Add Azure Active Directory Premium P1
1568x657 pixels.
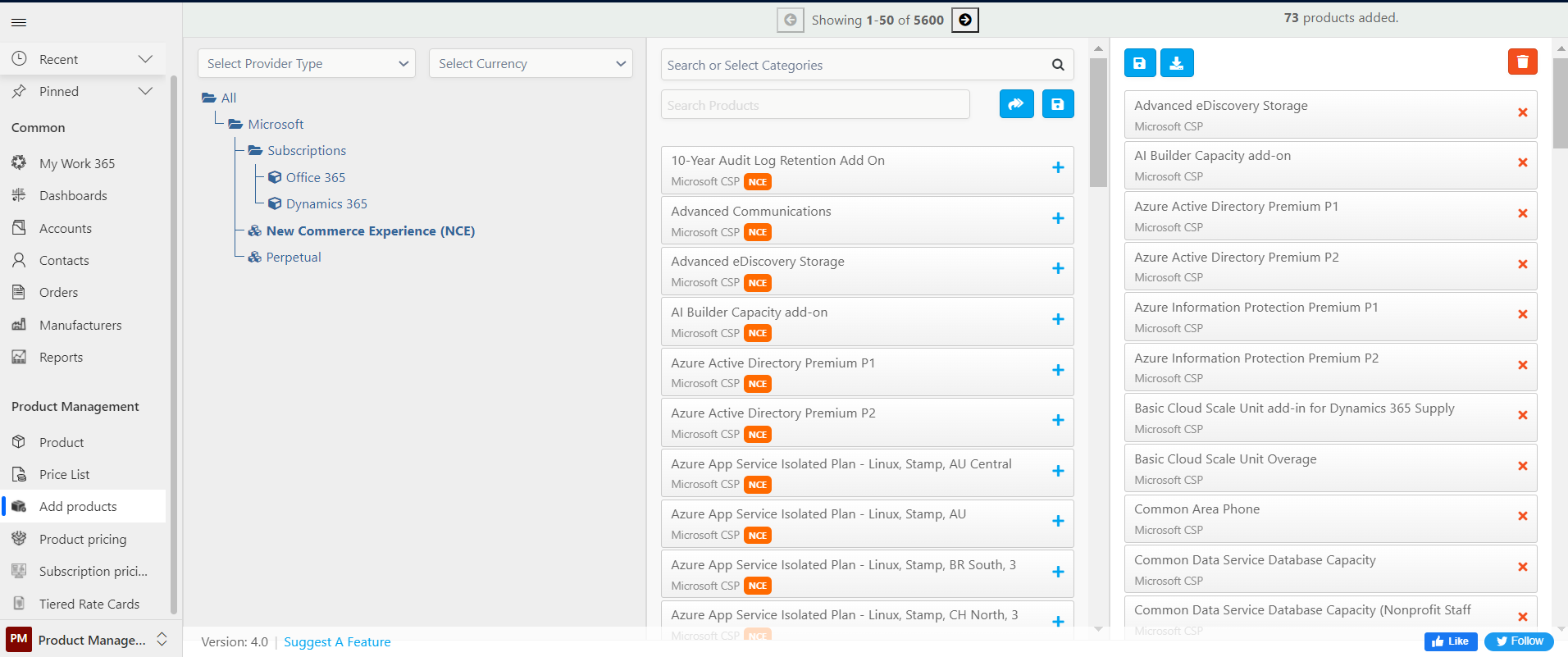pyautogui.click(x=1058, y=370)
